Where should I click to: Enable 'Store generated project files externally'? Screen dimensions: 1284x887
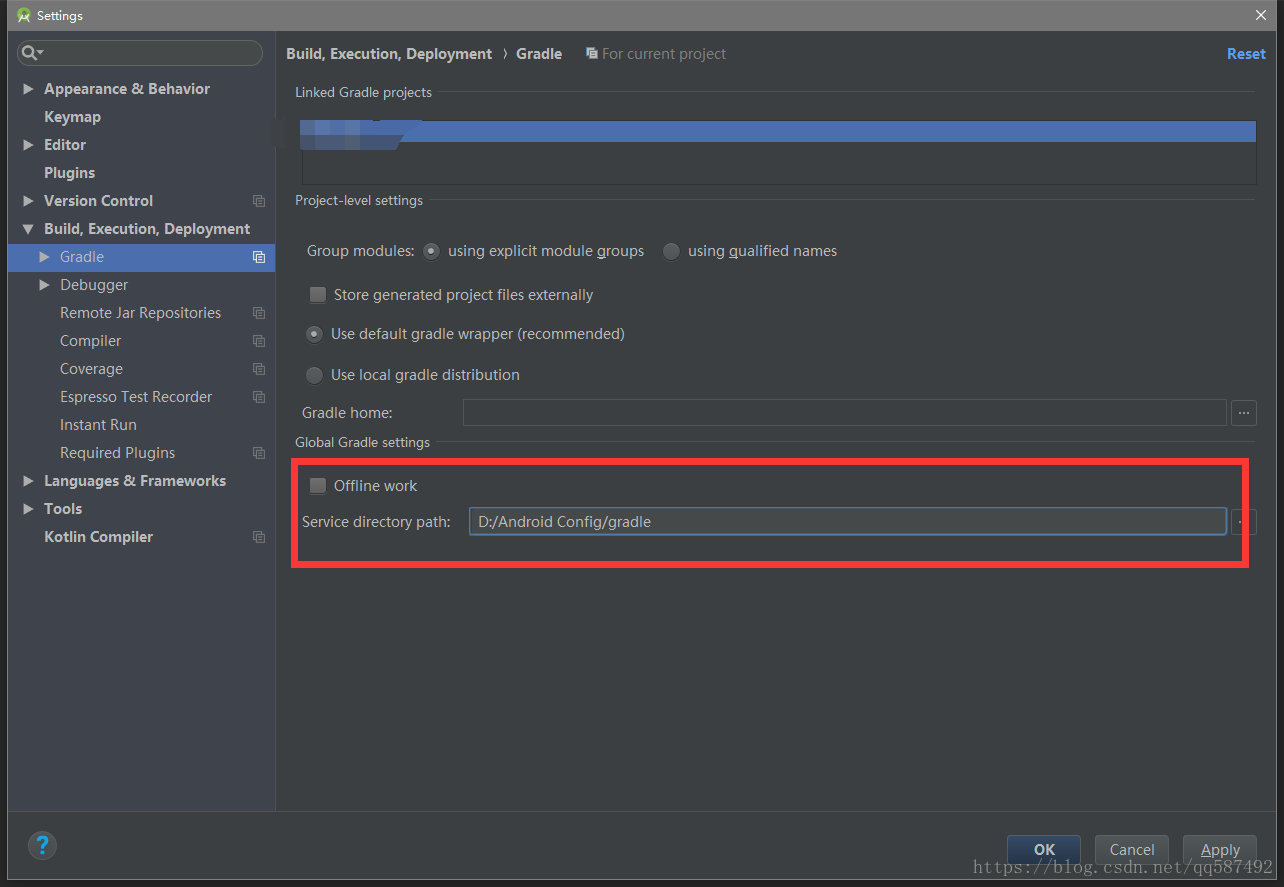318,295
